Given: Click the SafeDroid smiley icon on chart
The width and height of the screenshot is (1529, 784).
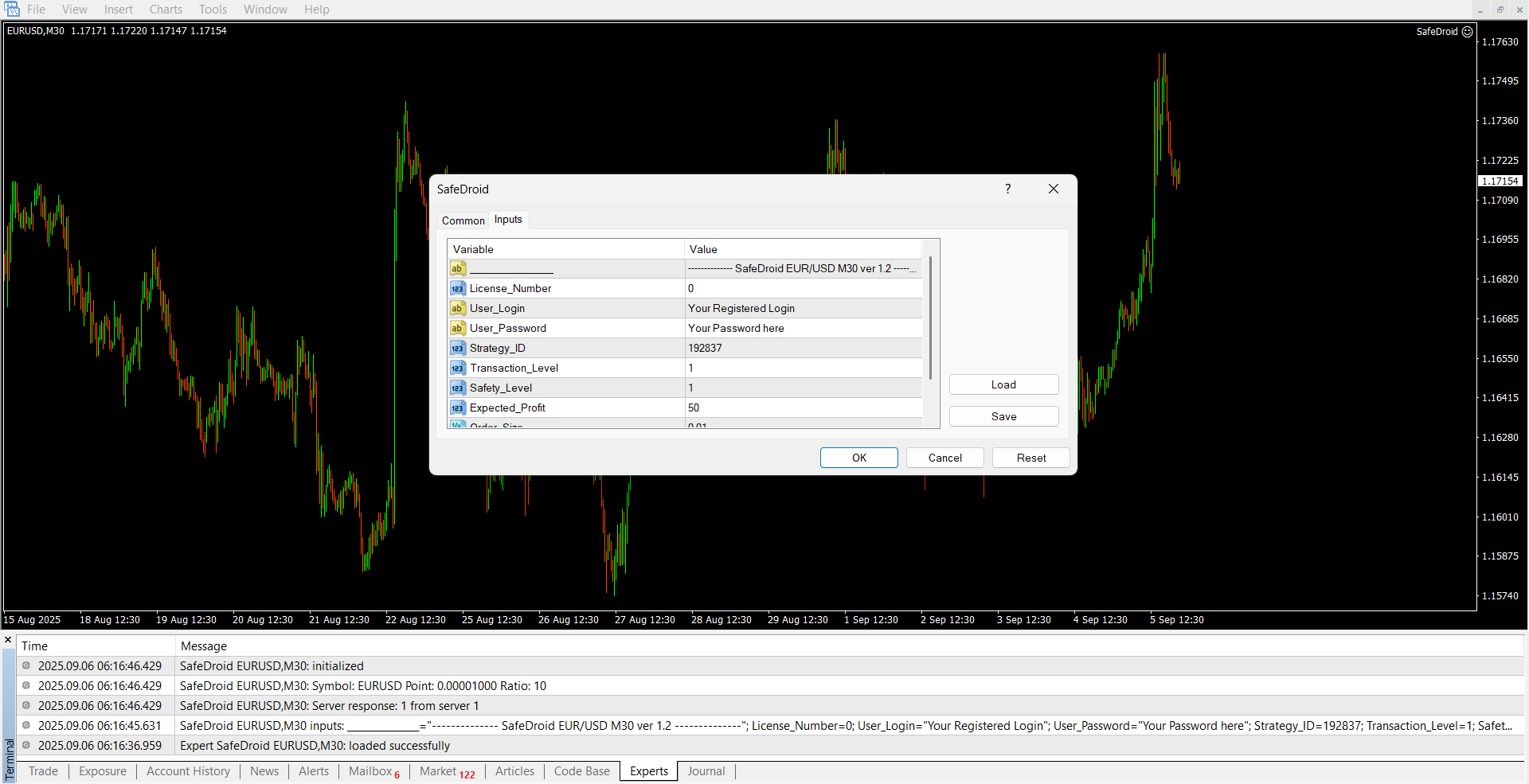Looking at the screenshot, I should [1467, 32].
